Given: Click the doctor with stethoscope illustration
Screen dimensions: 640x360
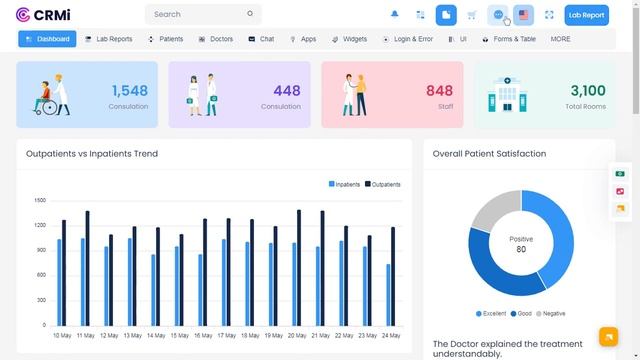Looking at the screenshot, I should coord(355,95).
